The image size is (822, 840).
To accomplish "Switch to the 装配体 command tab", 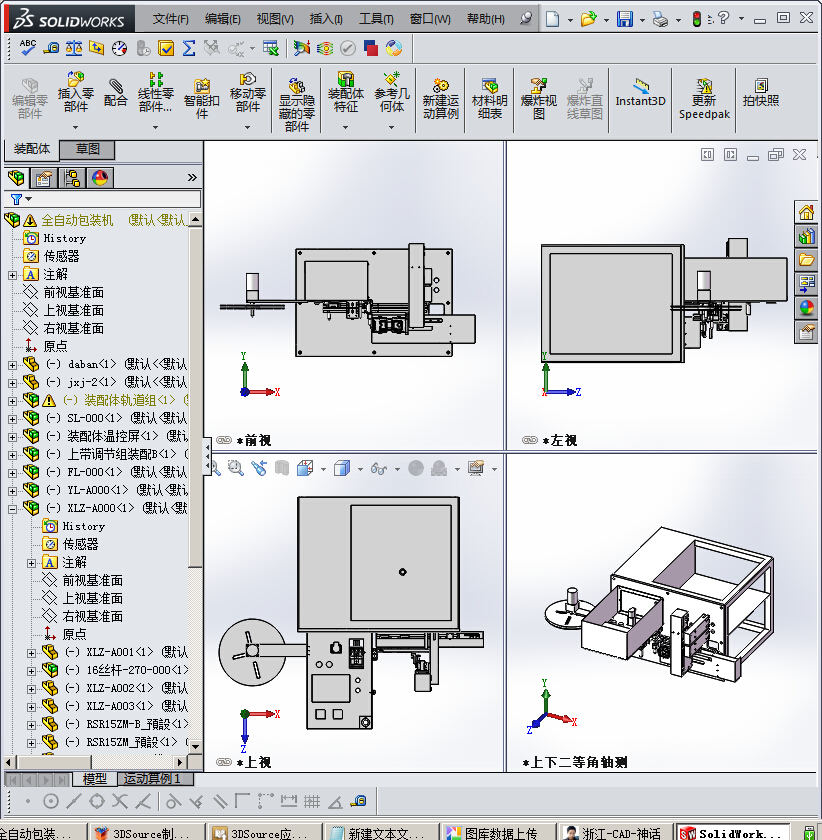I will 32,149.
